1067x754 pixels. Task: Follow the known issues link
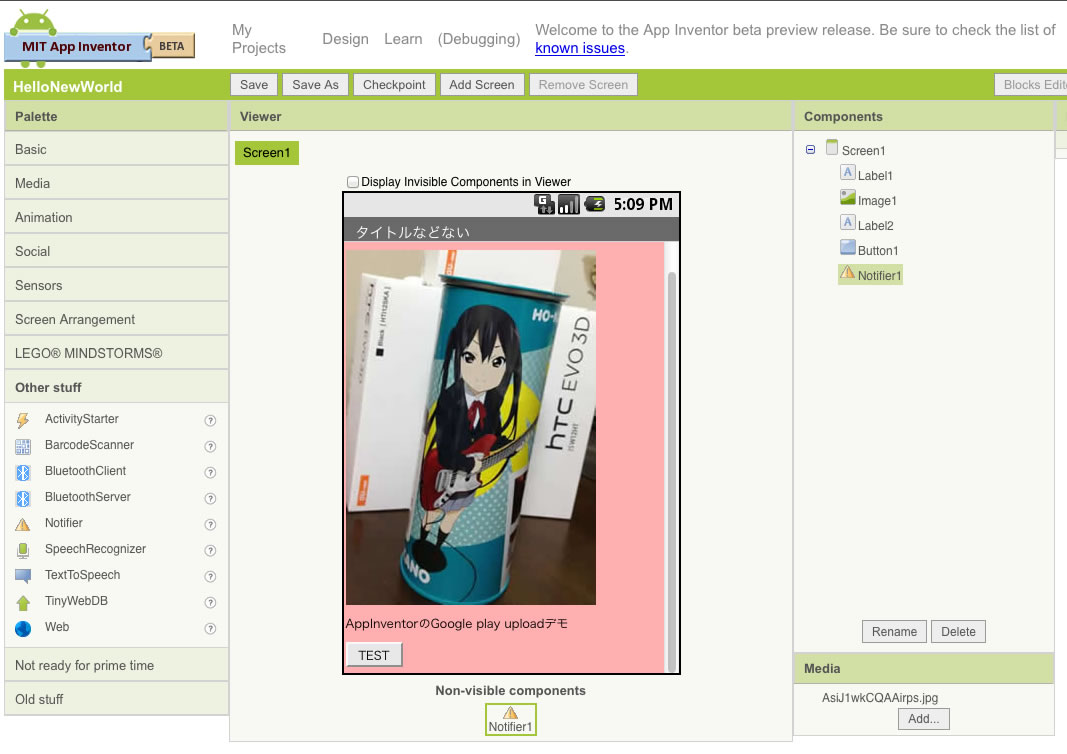click(580, 48)
